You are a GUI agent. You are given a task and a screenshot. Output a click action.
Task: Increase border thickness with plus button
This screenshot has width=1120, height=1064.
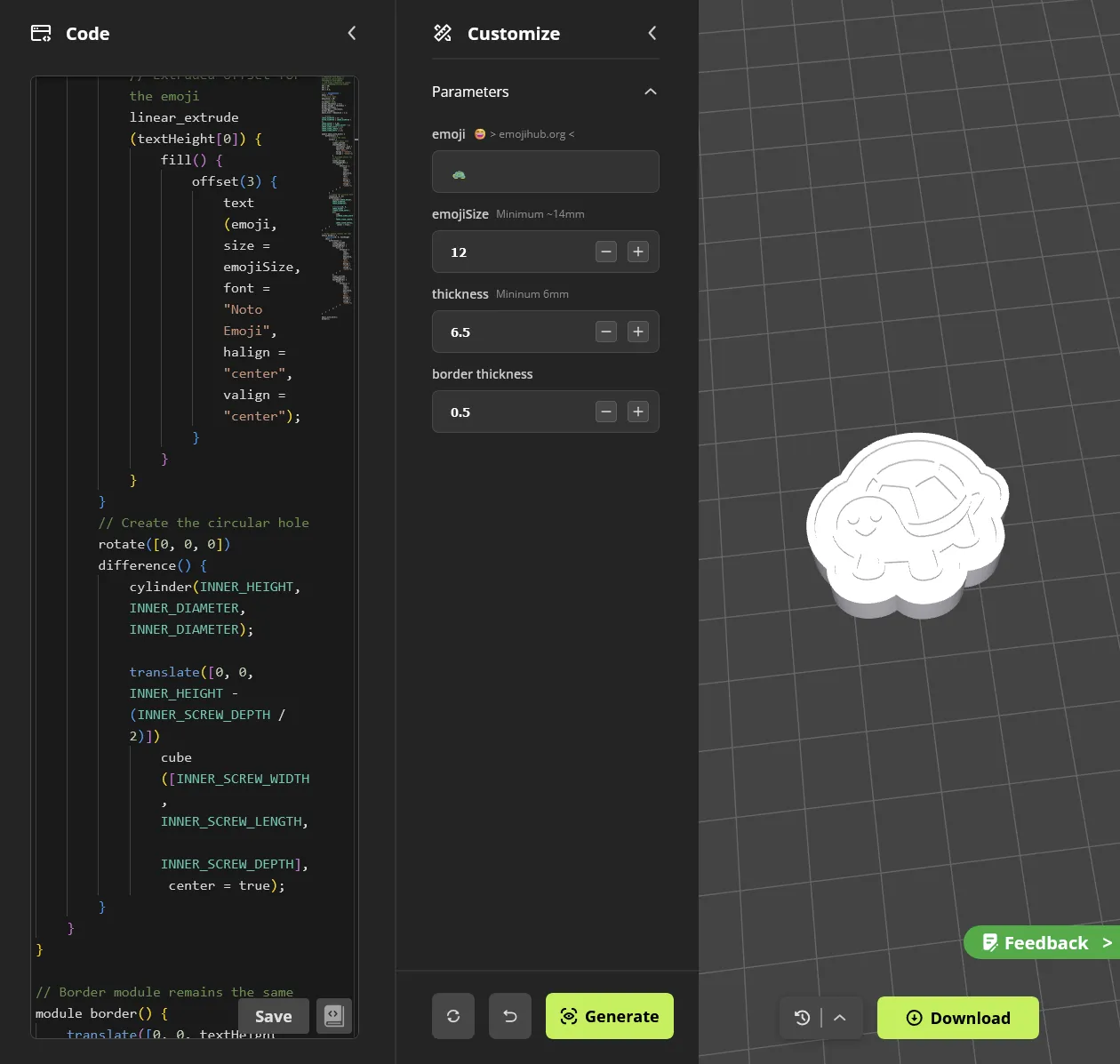tap(638, 412)
